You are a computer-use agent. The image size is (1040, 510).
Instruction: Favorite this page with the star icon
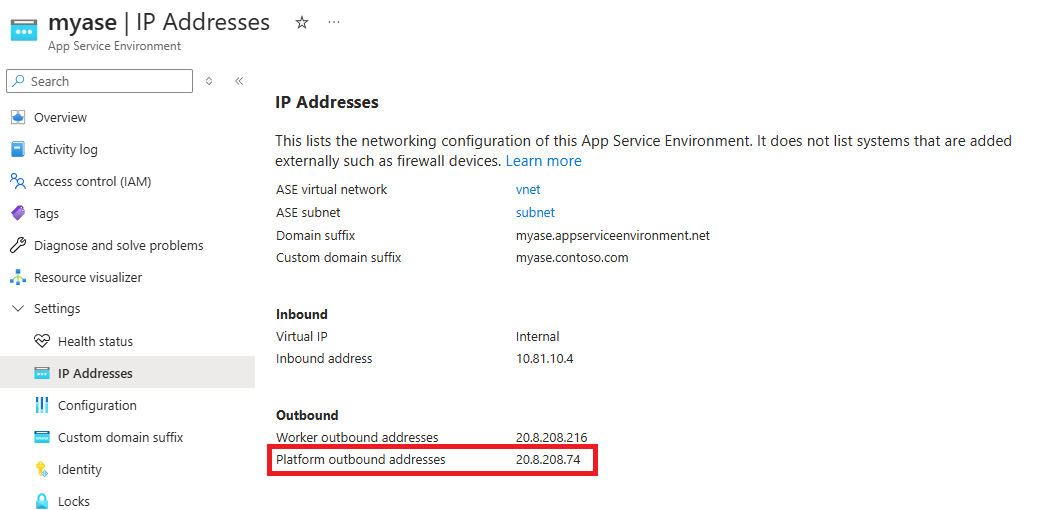[x=302, y=23]
